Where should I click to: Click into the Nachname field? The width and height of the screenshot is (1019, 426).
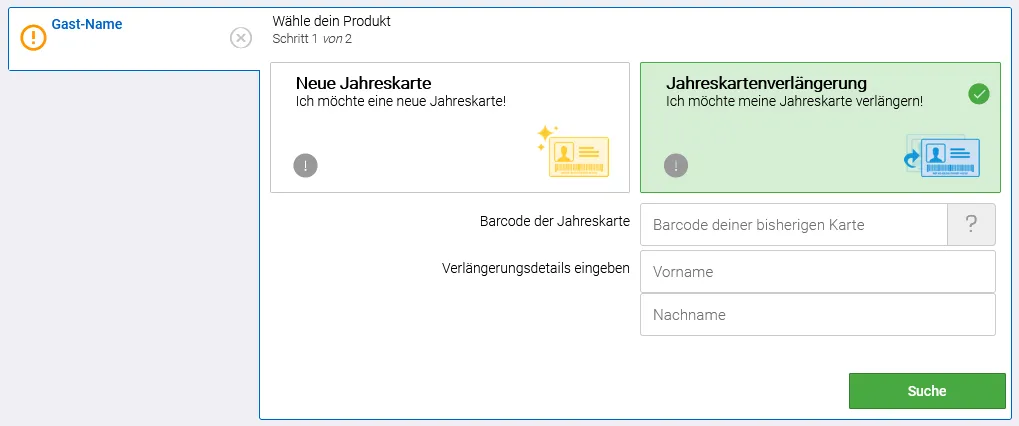click(817, 314)
